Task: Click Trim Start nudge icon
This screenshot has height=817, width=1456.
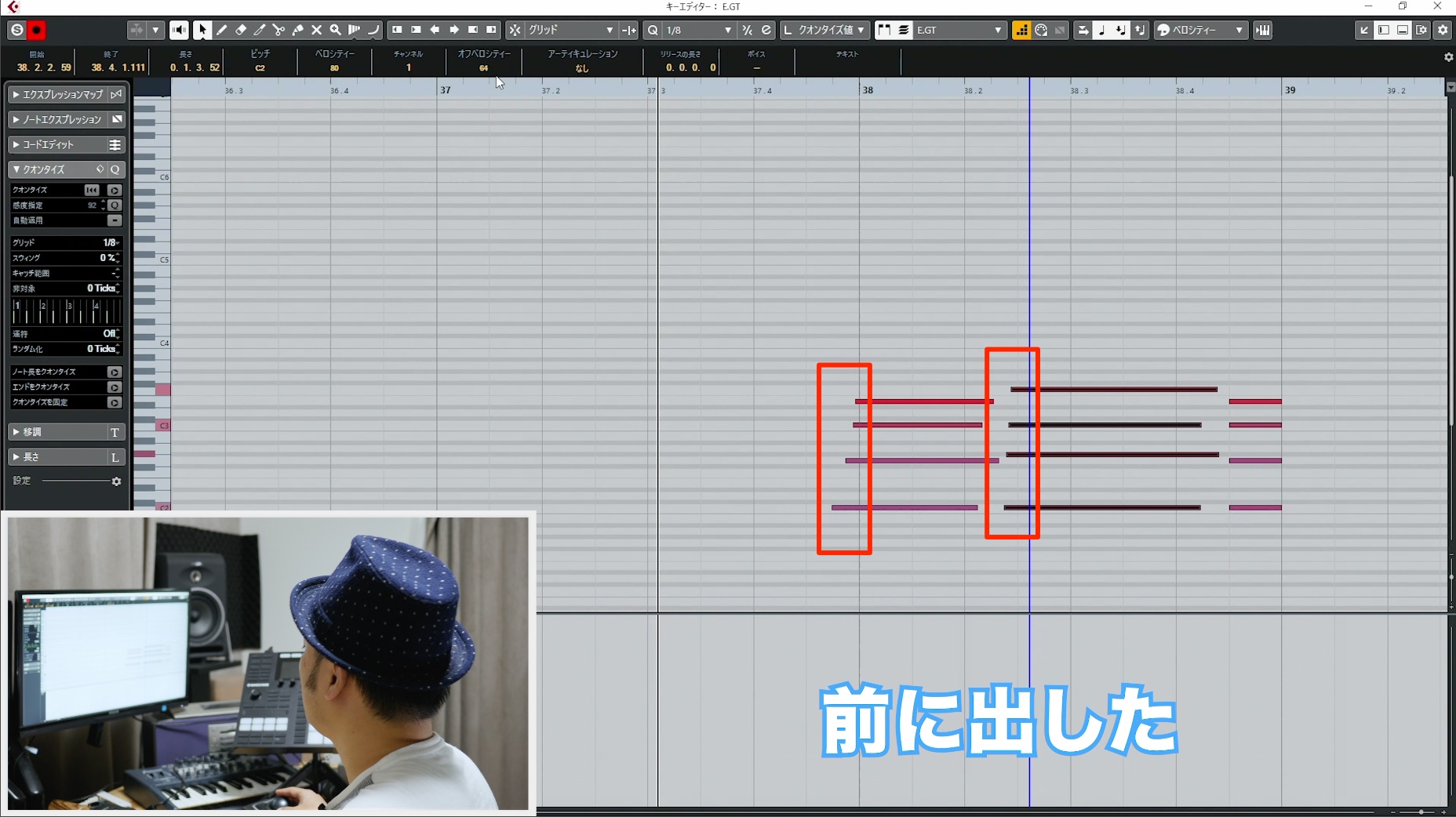Action: [x=397, y=30]
